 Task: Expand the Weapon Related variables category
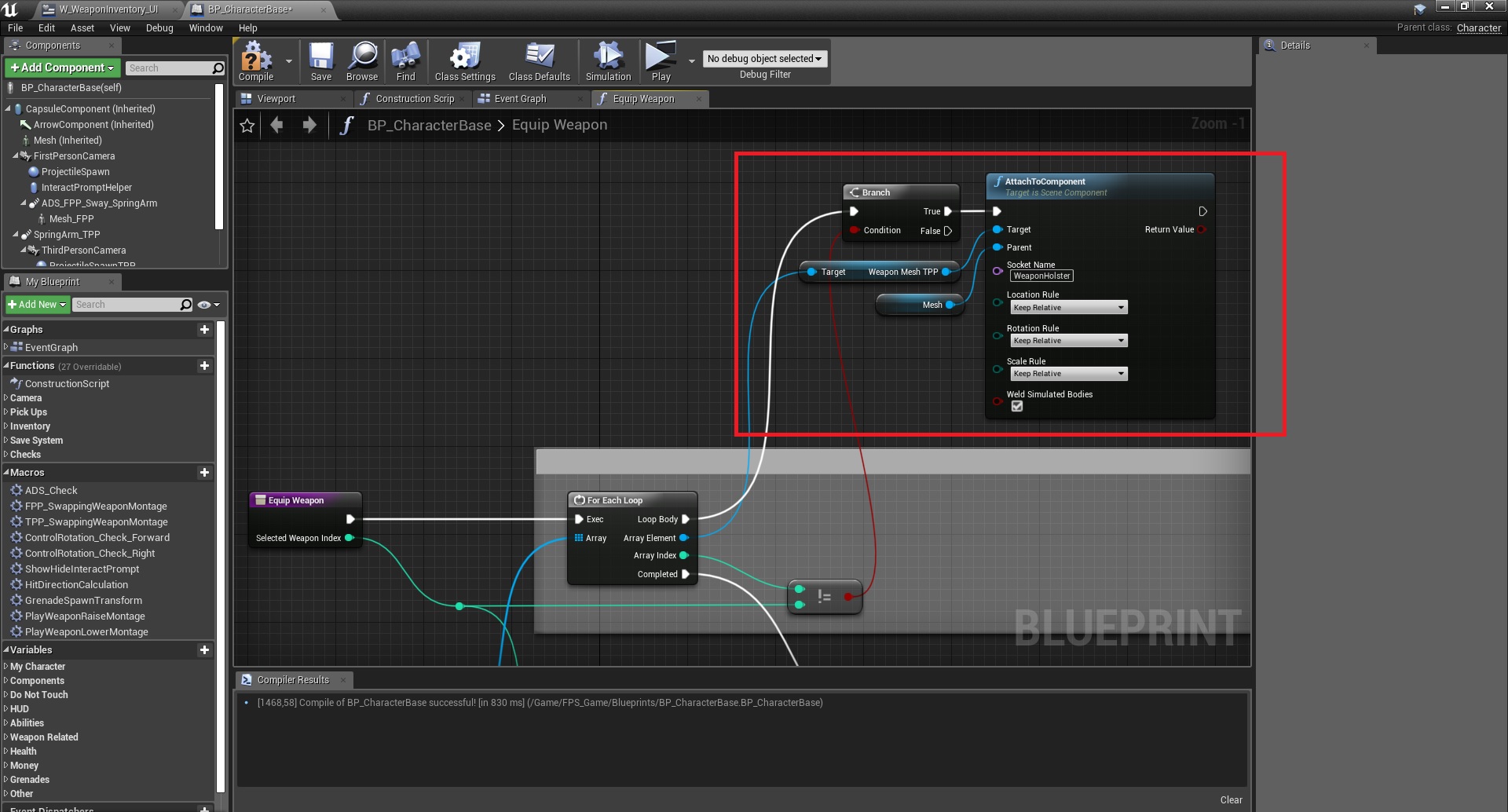coord(44,737)
